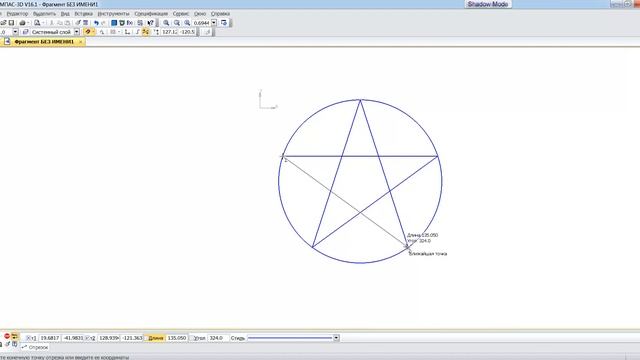Toggle the grid display icon
The height and width of the screenshot is (360, 640).
(x=113, y=32)
